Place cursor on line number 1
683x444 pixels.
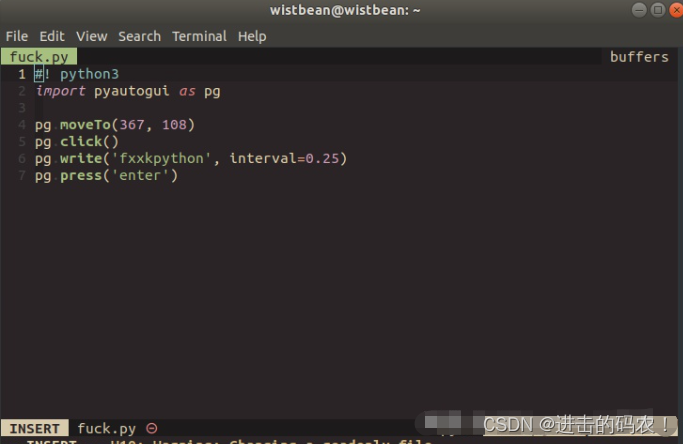(22, 74)
